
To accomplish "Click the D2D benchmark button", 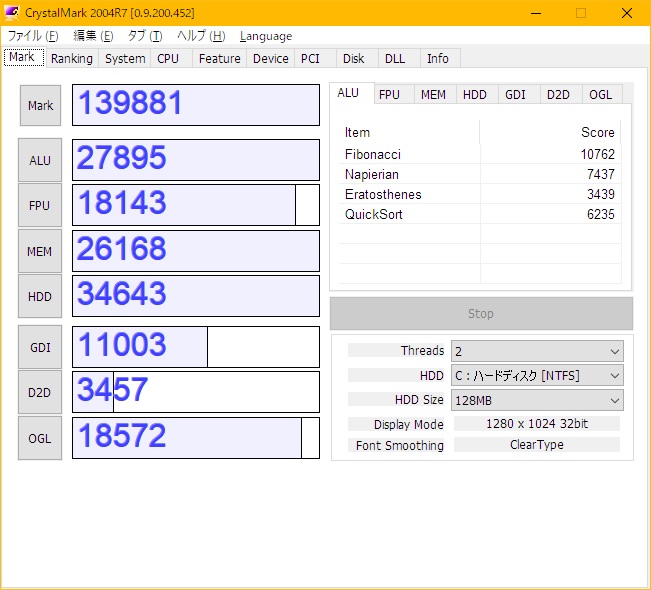I will click(x=40, y=392).
